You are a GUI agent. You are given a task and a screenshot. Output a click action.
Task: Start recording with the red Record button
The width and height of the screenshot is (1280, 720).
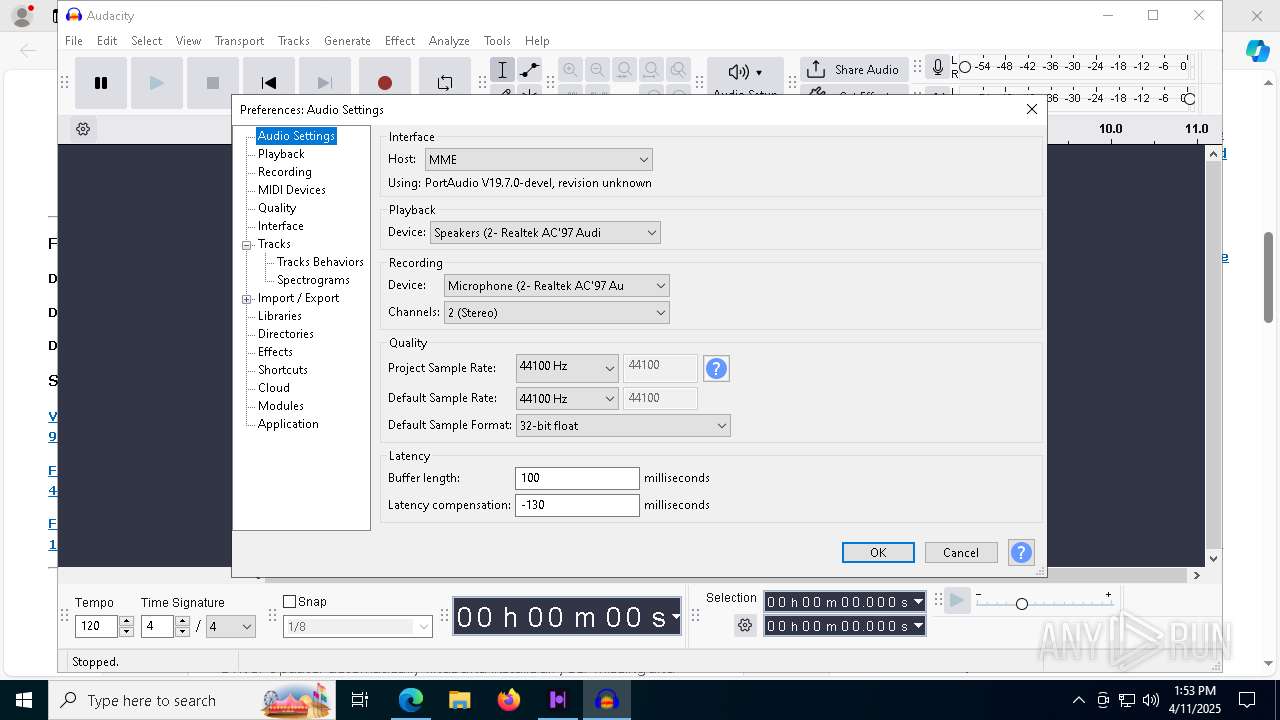click(x=385, y=83)
